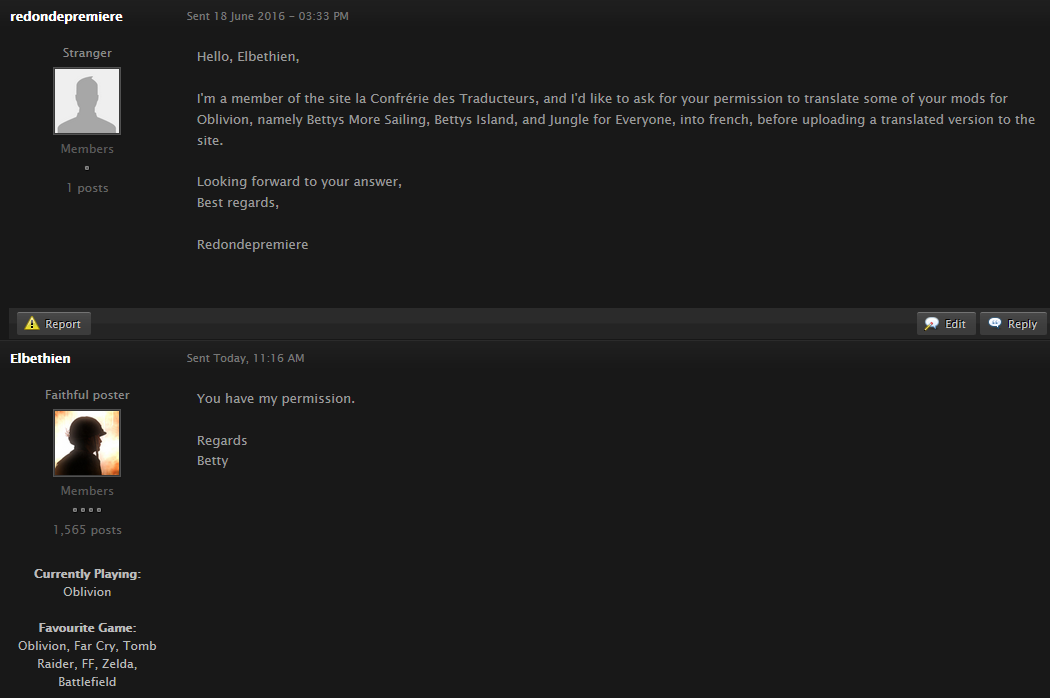Open Elbethien's silhouette avatar image

pos(87,443)
